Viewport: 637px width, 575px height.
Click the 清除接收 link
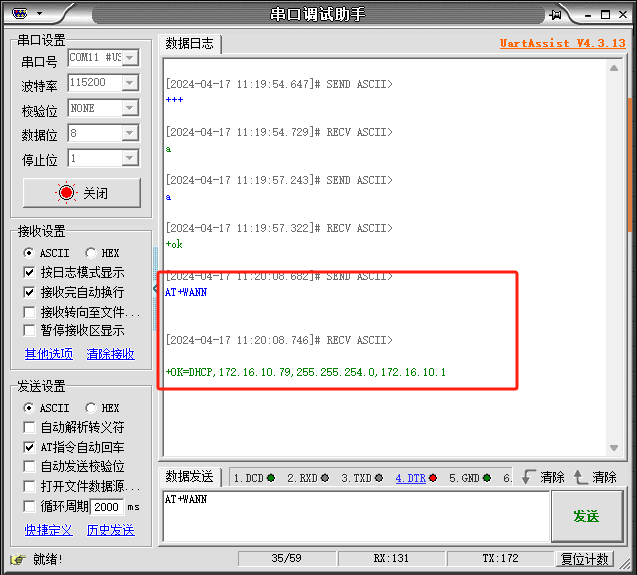point(110,354)
